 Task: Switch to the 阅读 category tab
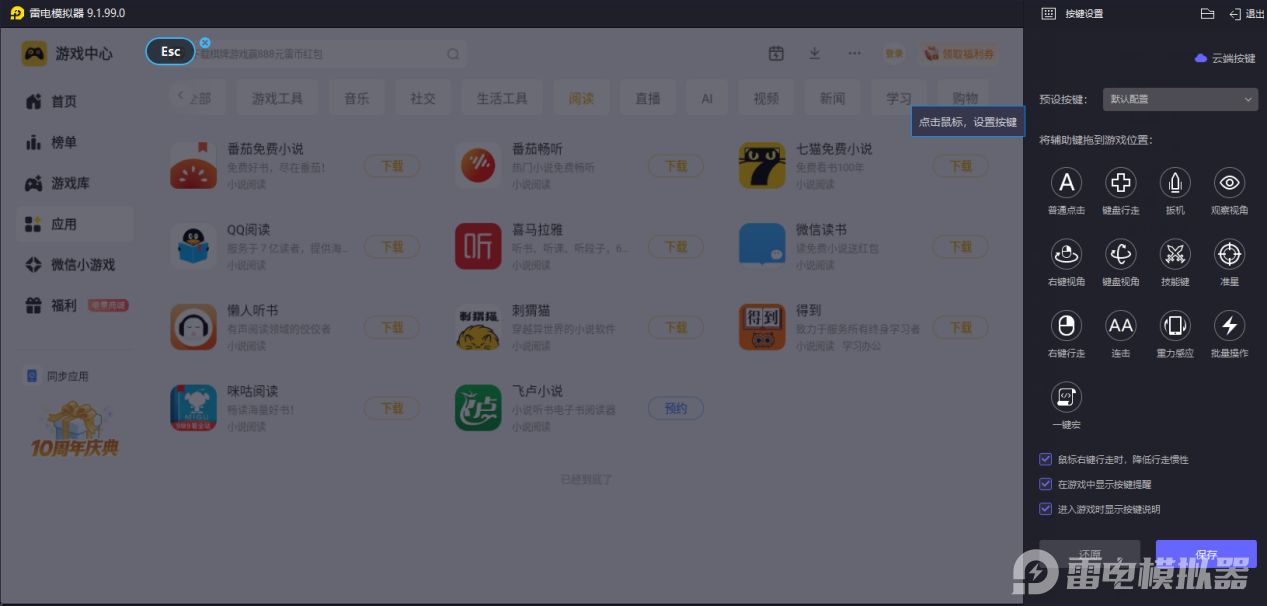point(581,99)
